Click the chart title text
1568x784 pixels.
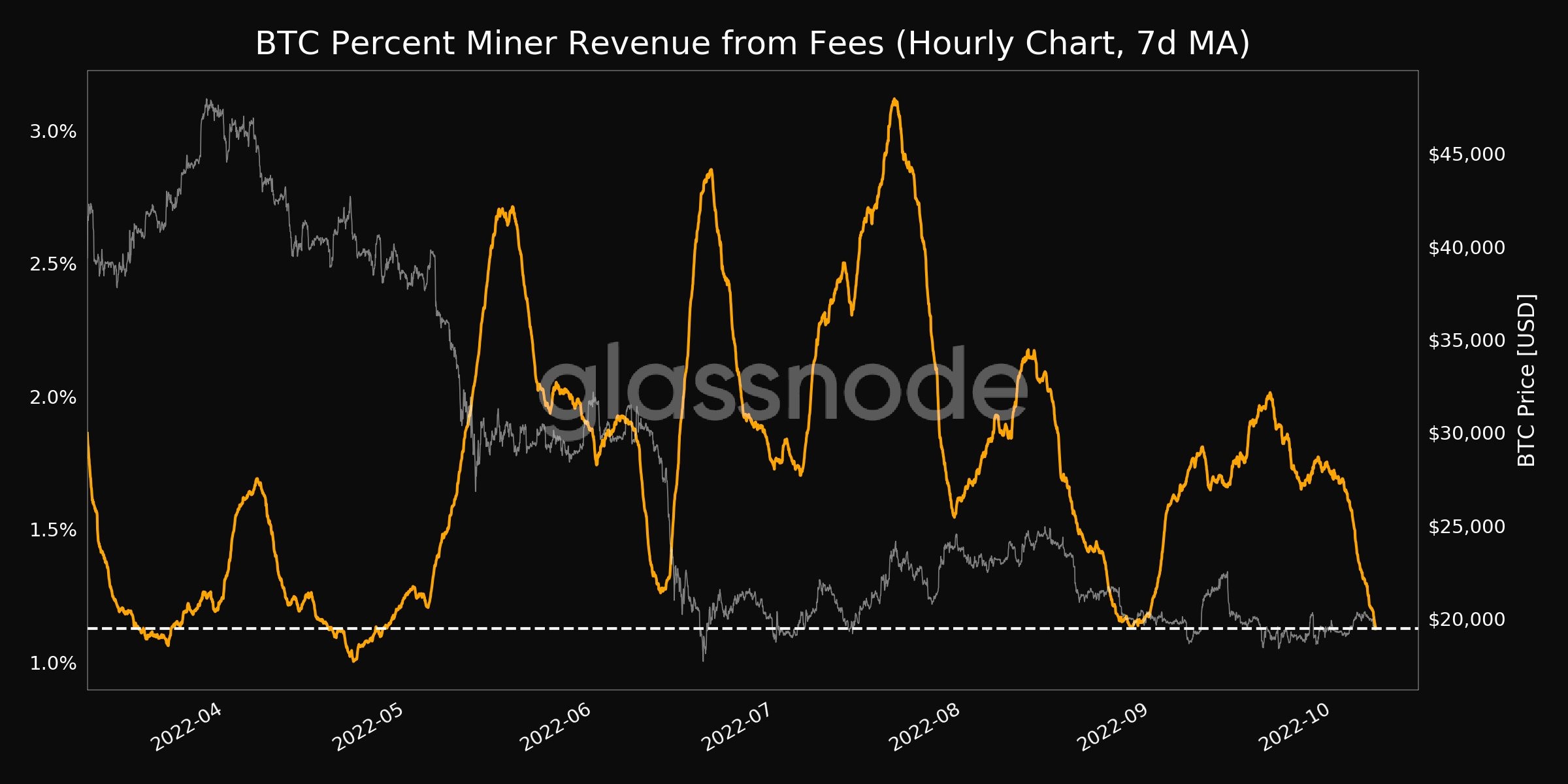[x=752, y=44]
